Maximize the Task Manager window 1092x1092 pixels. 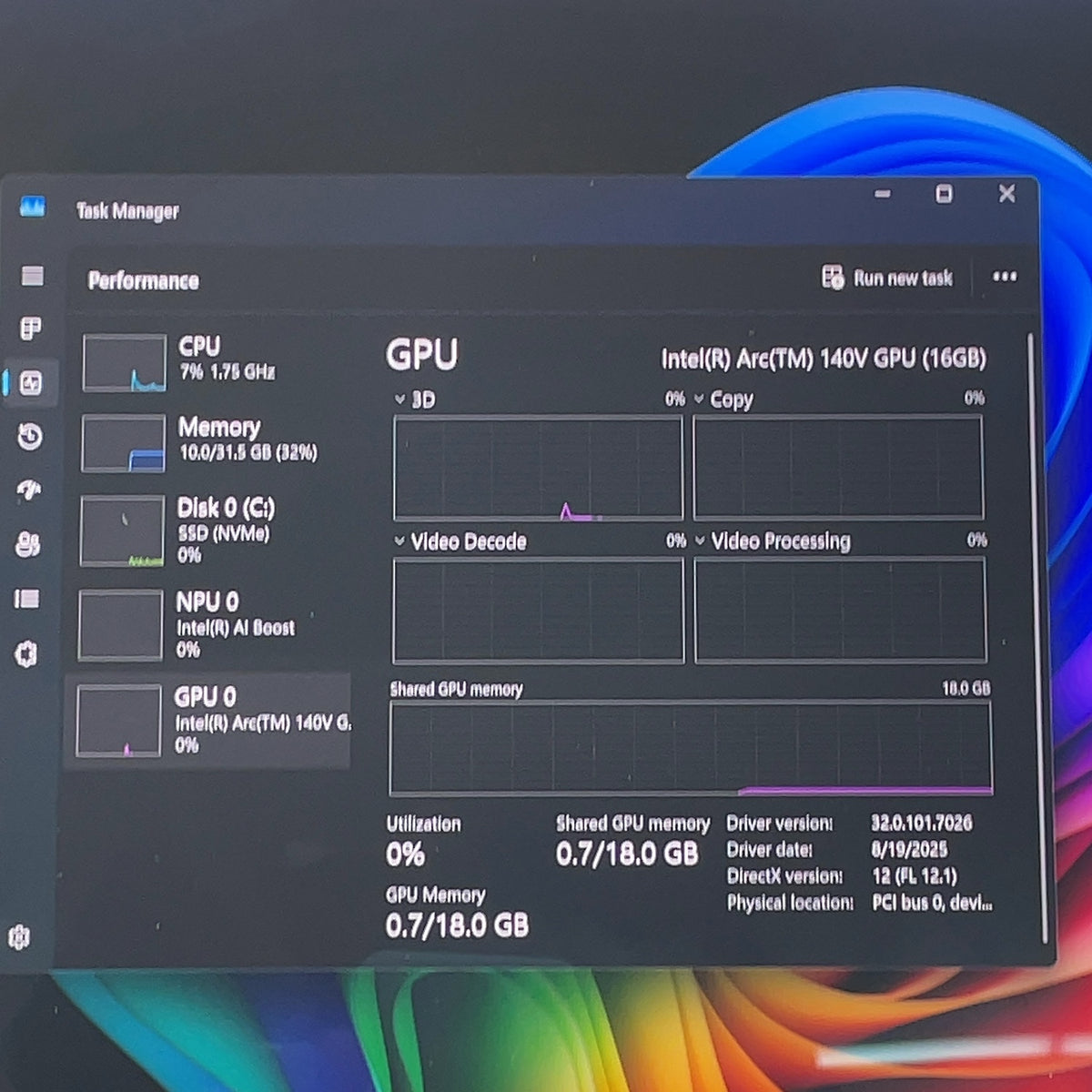click(945, 194)
